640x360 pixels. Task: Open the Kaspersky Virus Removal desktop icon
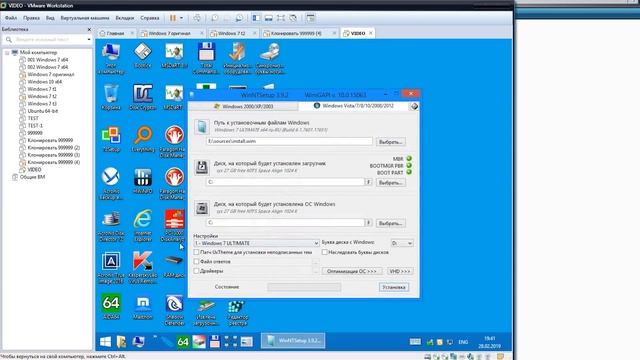[142, 267]
